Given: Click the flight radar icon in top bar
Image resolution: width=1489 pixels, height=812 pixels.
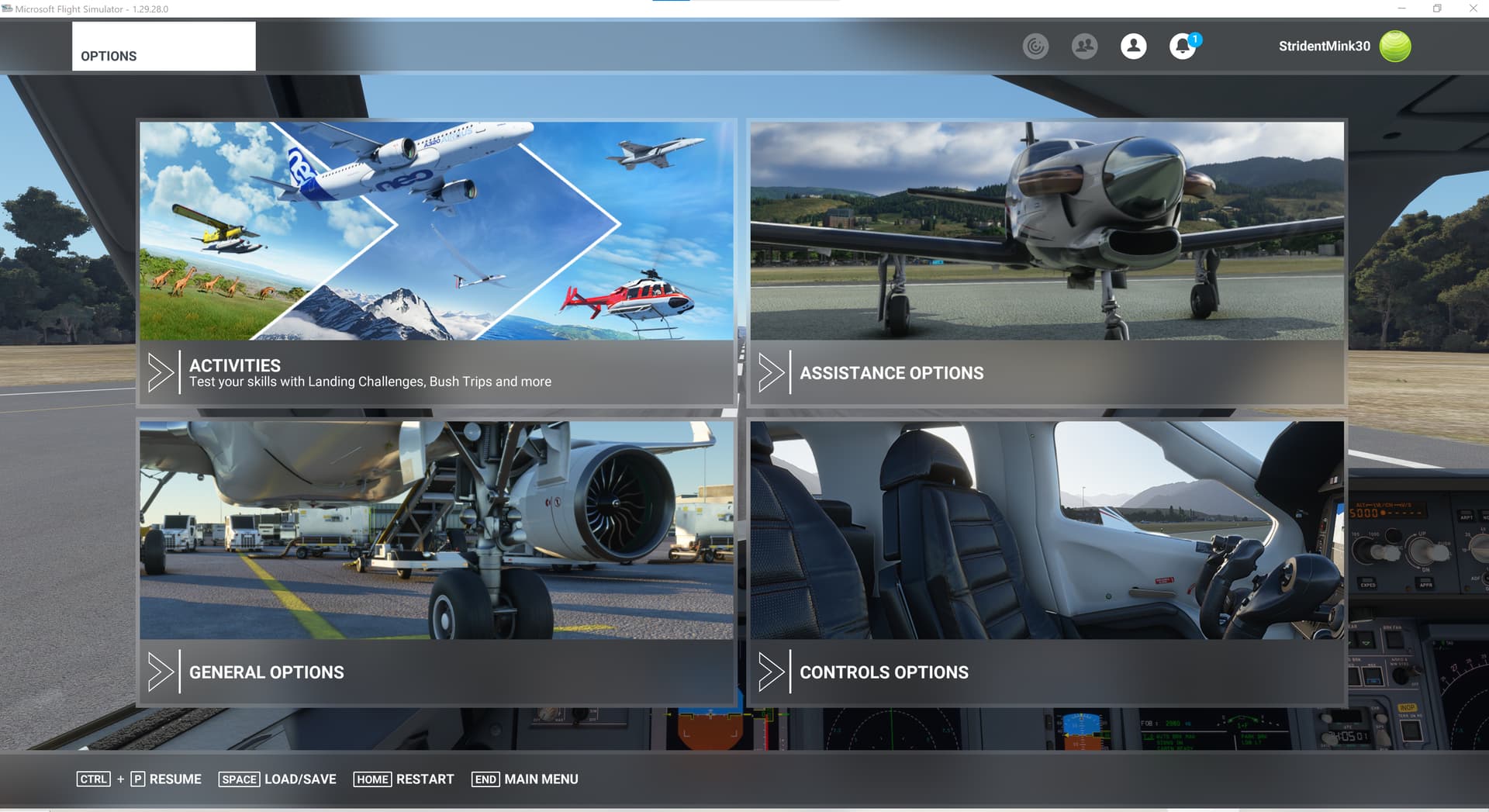Looking at the screenshot, I should 1036,47.
